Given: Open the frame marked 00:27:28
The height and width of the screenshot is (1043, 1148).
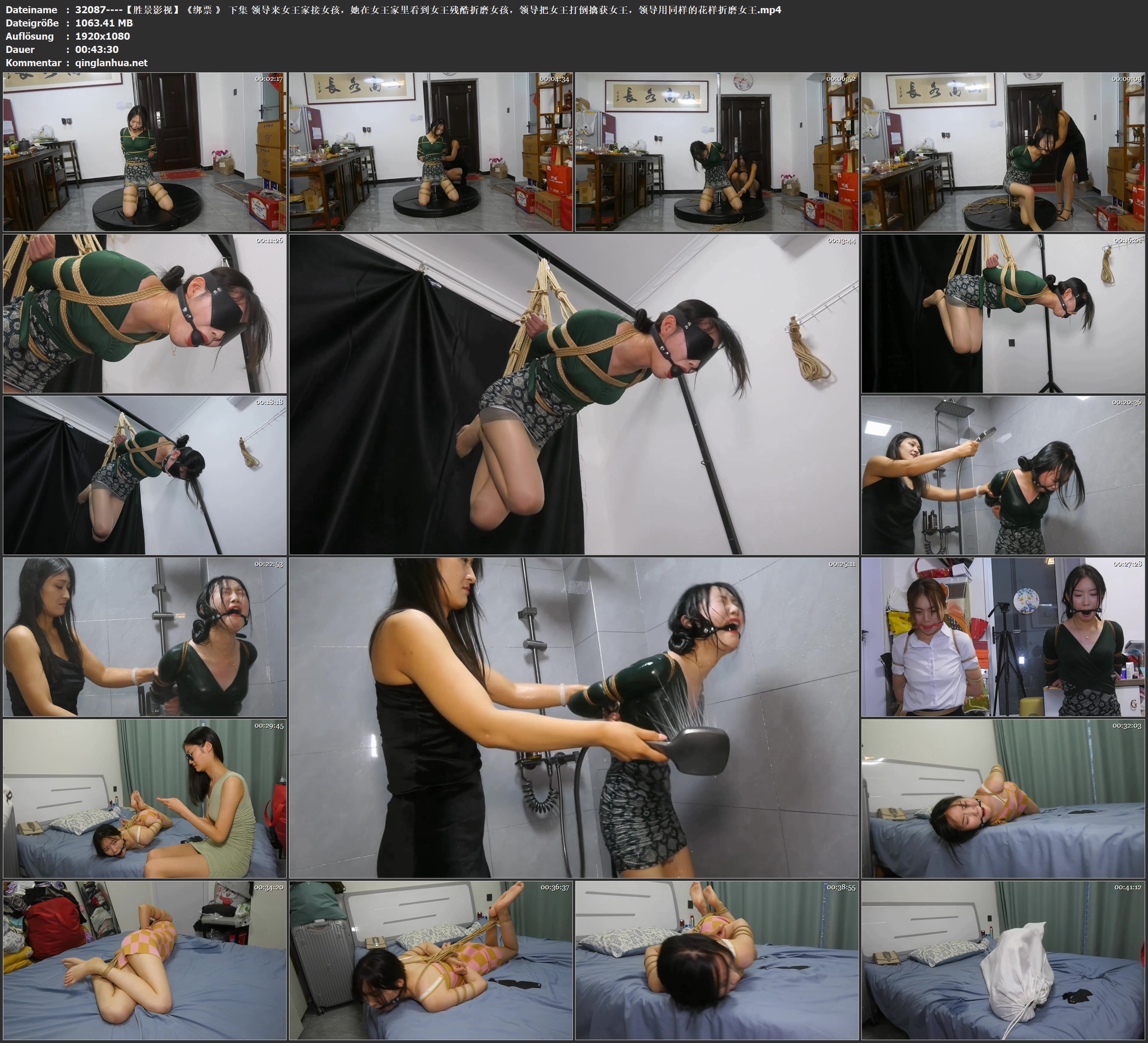Looking at the screenshot, I should [1003, 637].
